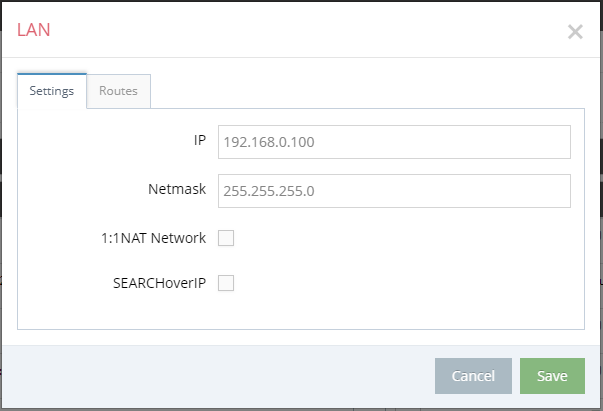The height and width of the screenshot is (411, 603).
Task: Switch to the Routes tab
Action: point(118,91)
